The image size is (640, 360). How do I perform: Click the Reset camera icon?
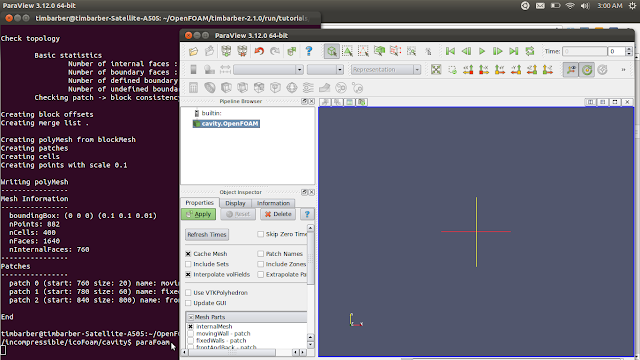tap(436, 69)
